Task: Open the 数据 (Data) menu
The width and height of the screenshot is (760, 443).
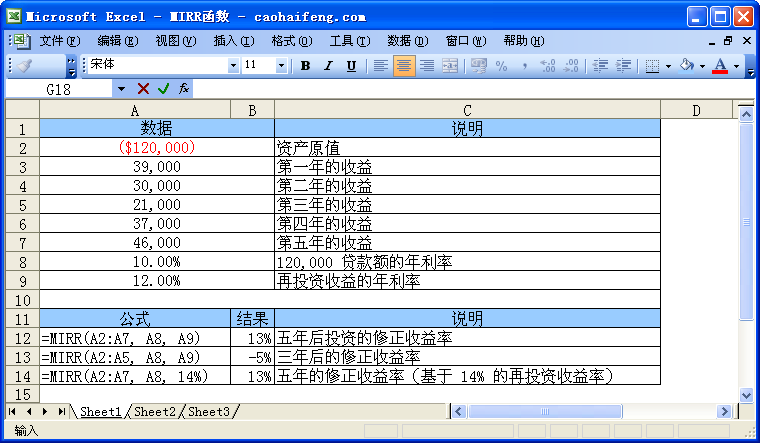Action: coord(407,41)
